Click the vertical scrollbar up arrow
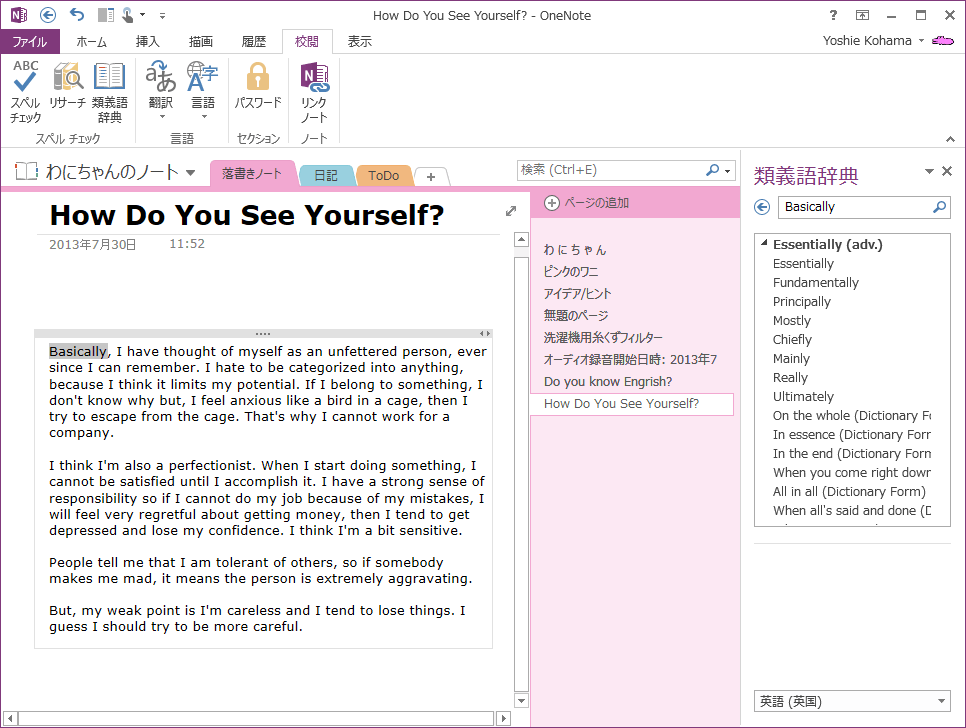 521,240
